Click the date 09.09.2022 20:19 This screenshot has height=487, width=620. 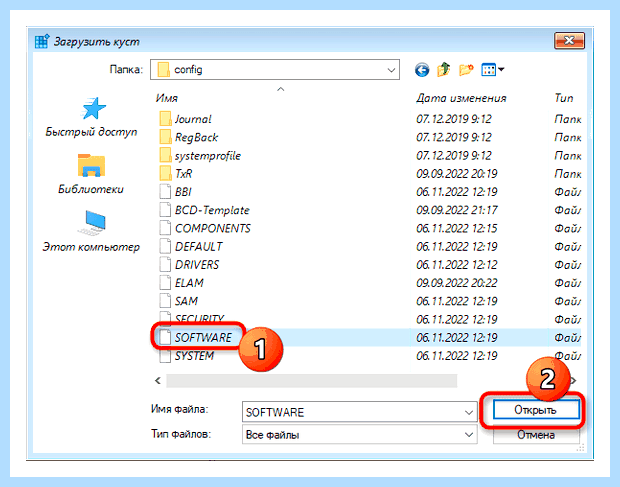457,174
